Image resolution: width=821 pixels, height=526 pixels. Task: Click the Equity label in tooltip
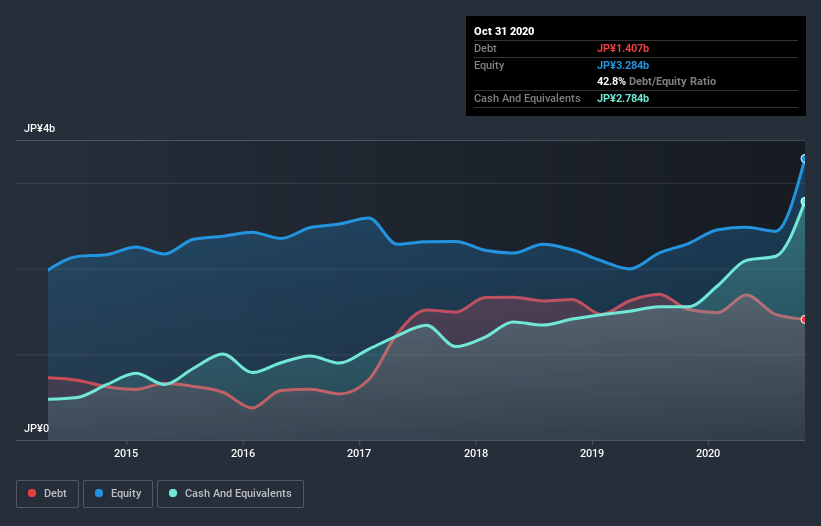coord(489,65)
